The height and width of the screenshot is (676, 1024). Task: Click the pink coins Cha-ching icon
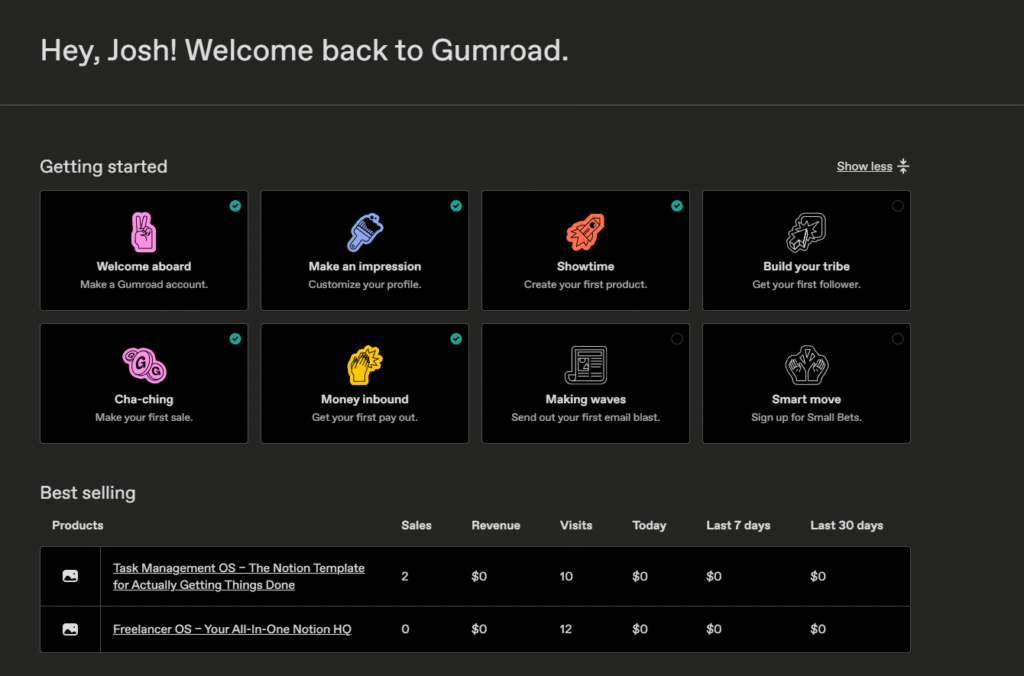[x=144, y=364]
